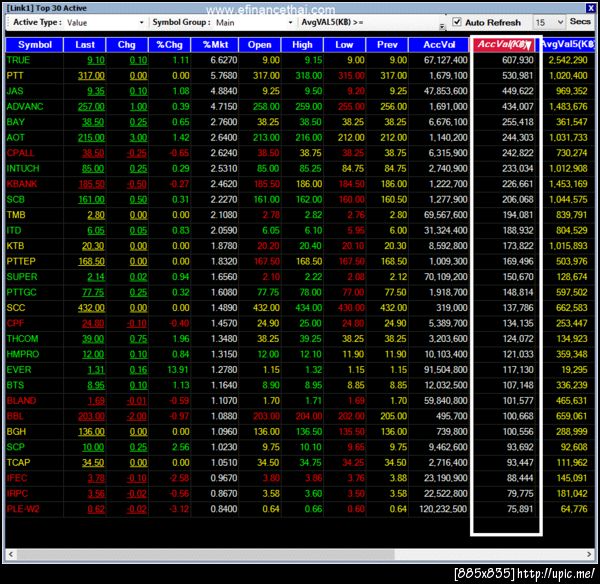
Task: Select the THCOM symbol
Action: coord(23,339)
